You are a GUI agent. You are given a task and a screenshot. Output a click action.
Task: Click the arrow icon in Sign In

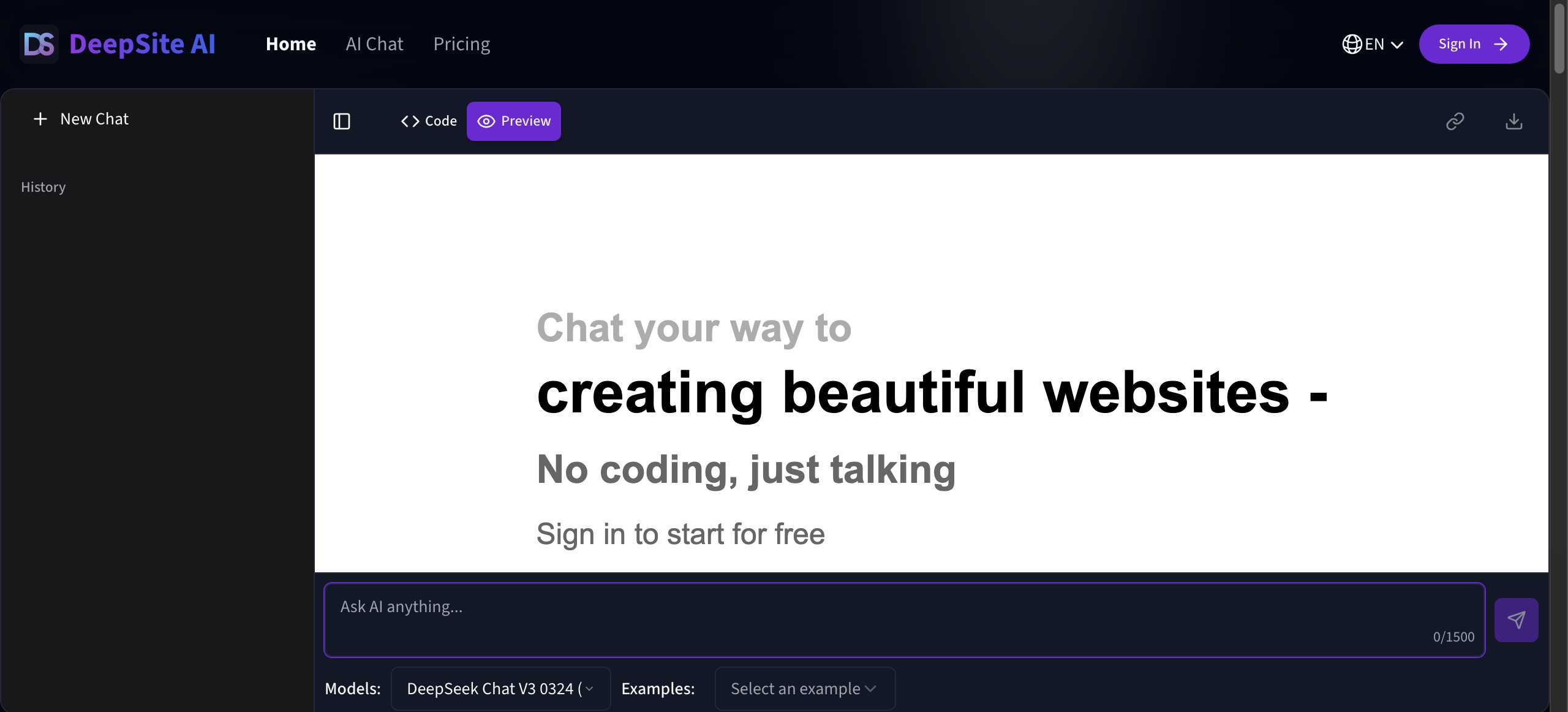1501,44
